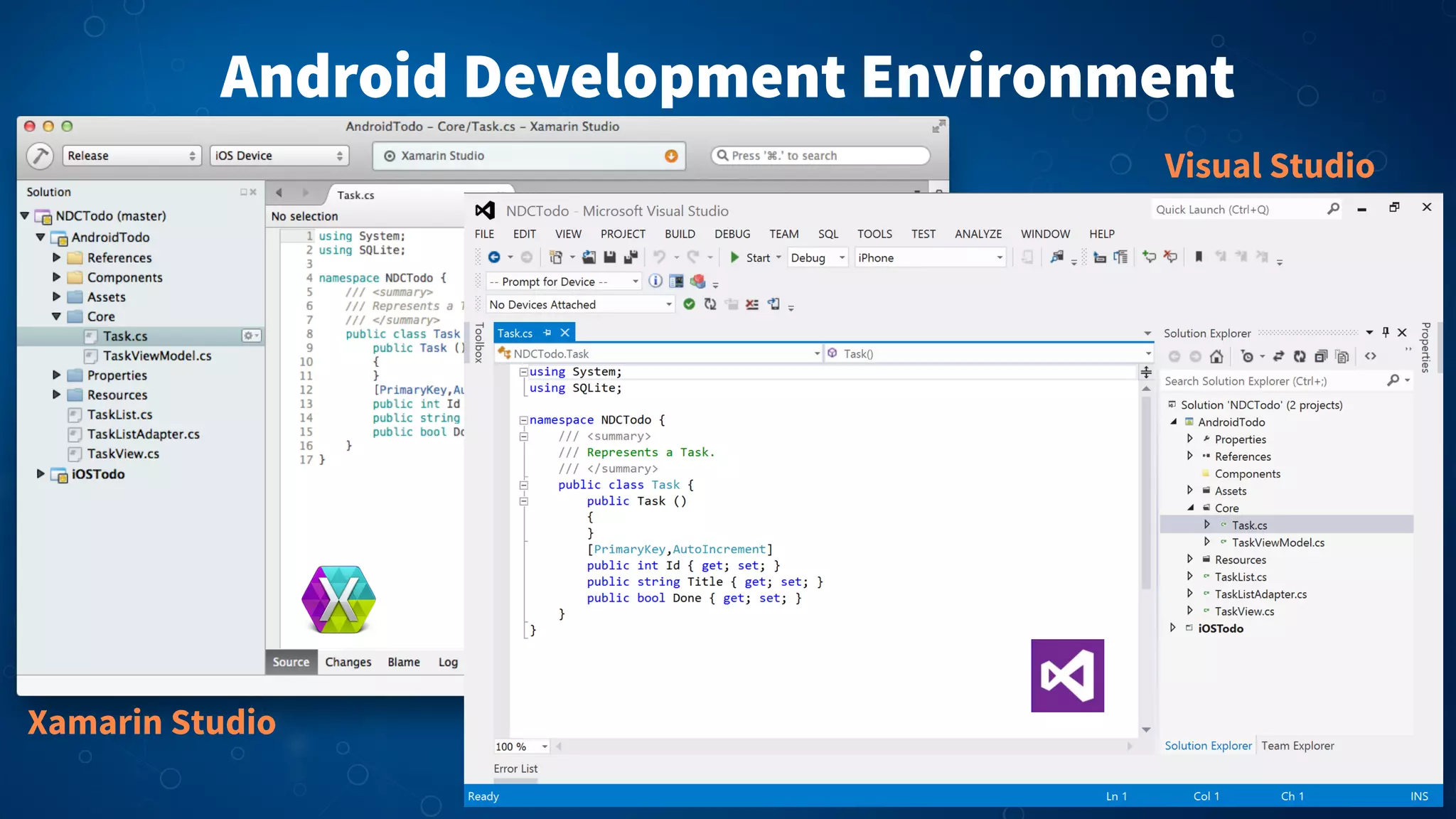Toggle auto-hide pin on Solution Explorer panel
The width and height of the screenshot is (1456, 819).
coord(1386,332)
